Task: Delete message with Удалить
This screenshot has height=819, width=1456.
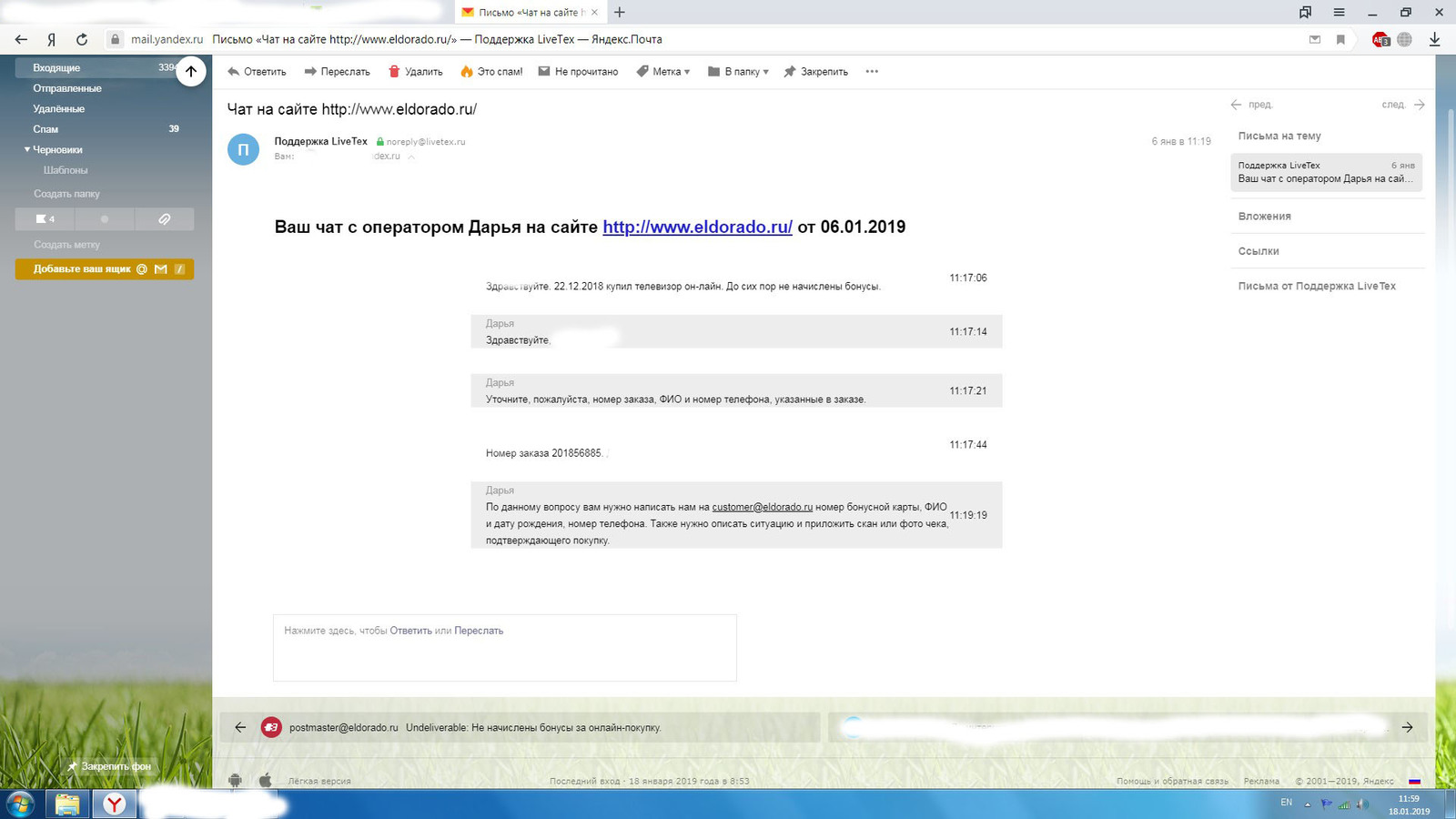Action: pos(415,71)
